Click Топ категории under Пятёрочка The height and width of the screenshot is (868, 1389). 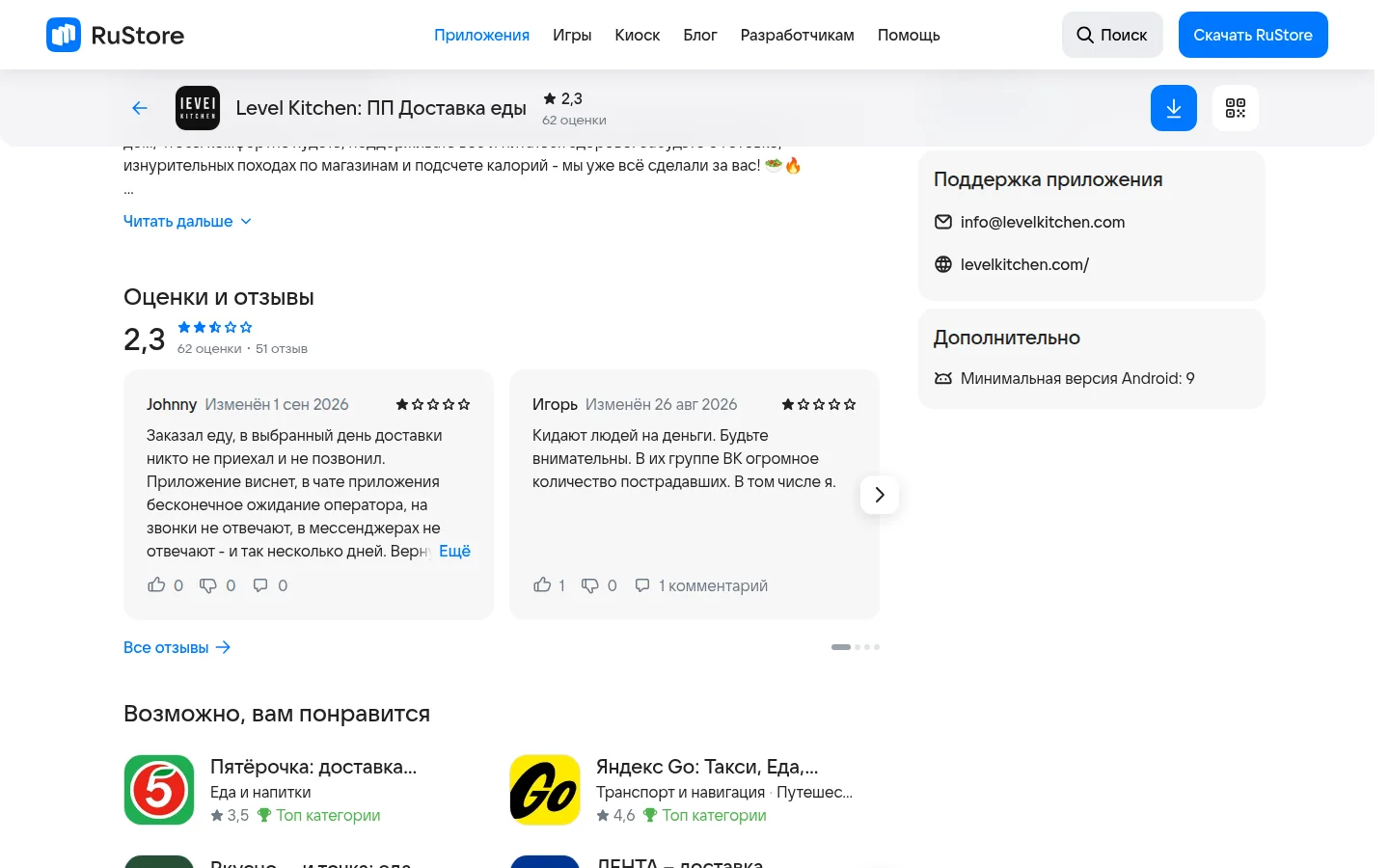click(319, 815)
